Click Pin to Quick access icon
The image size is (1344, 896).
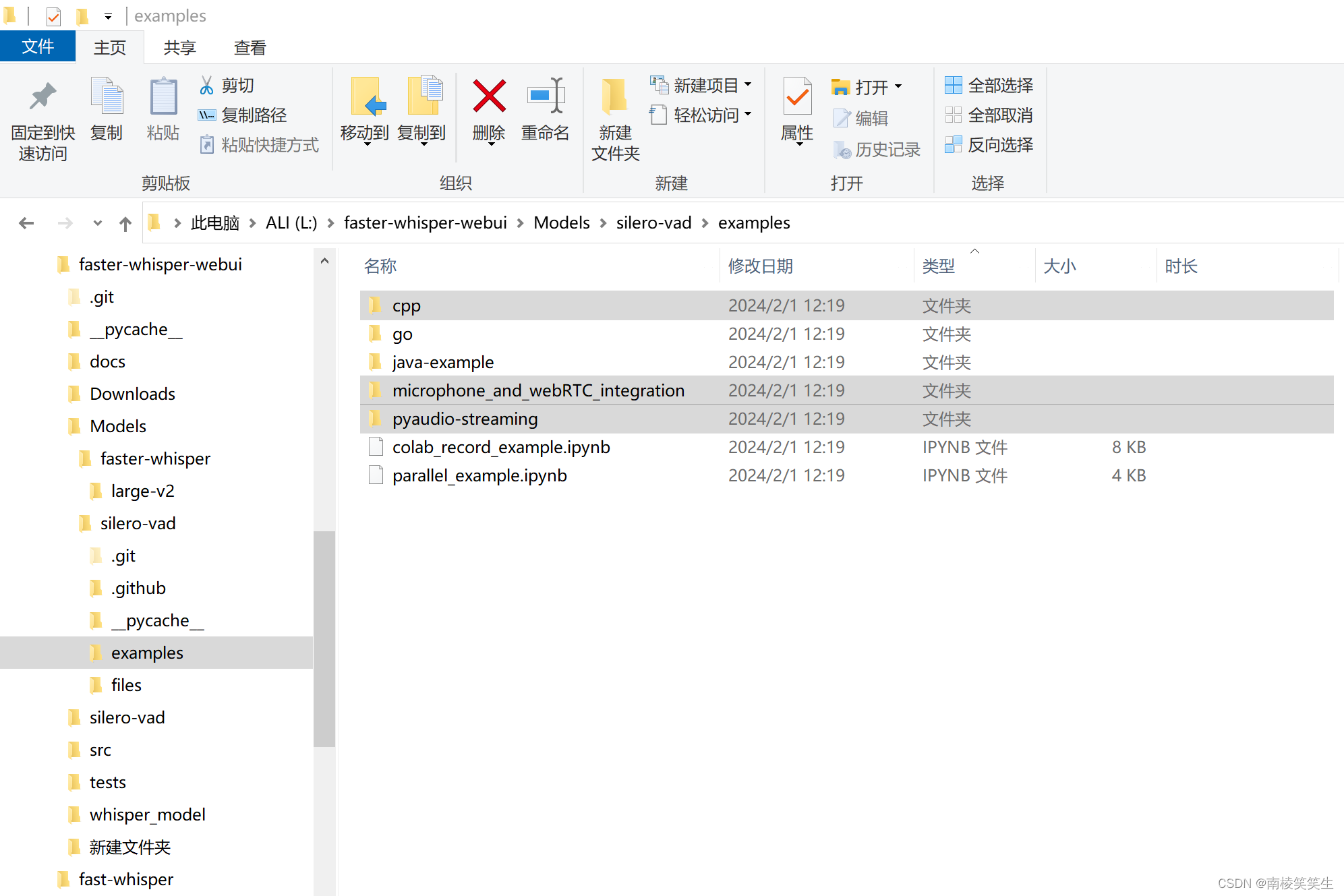tap(42, 96)
